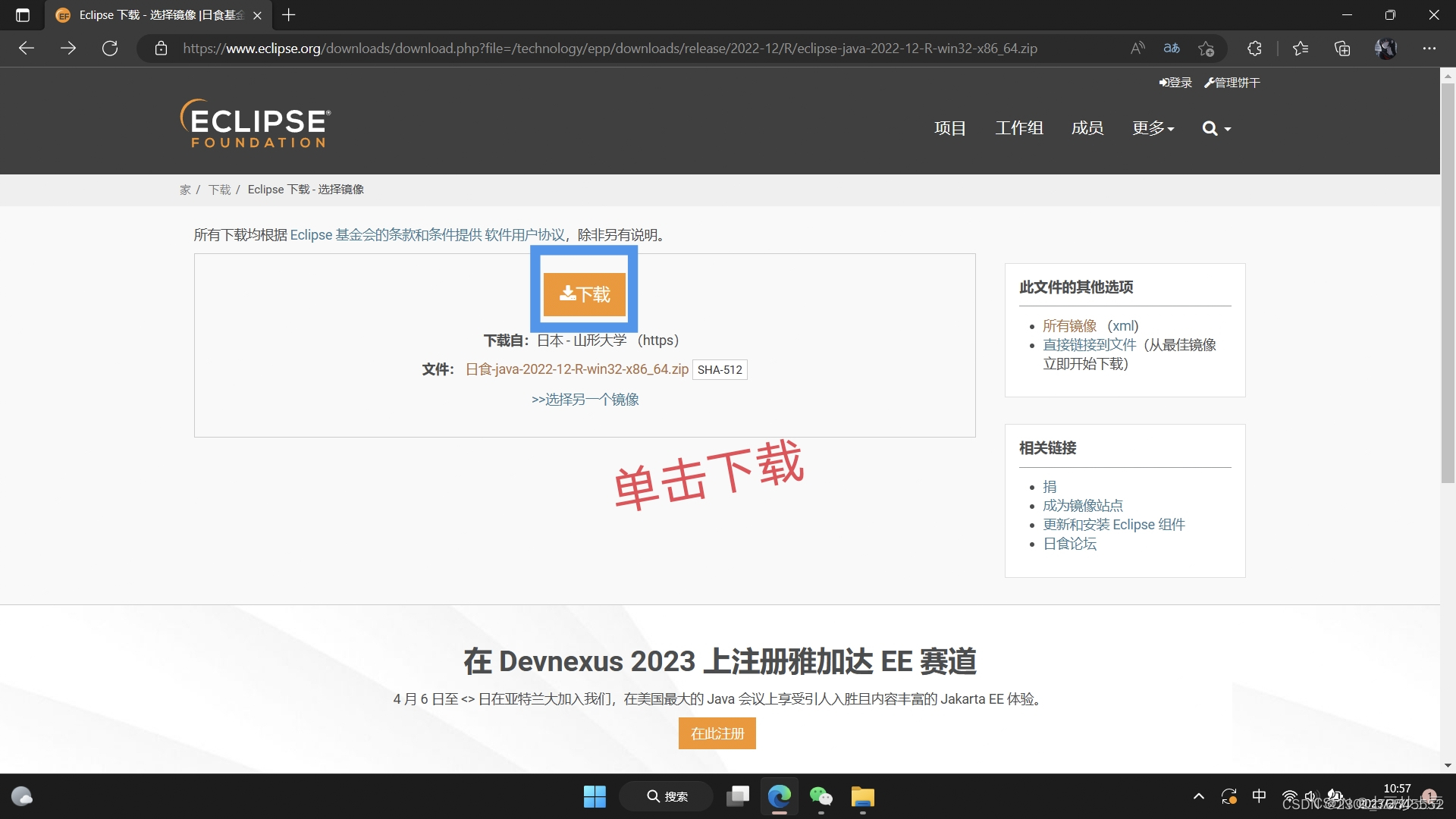This screenshot has width=1456, height=819.
Task: Open WeChat from the taskbar
Action: [821, 796]
